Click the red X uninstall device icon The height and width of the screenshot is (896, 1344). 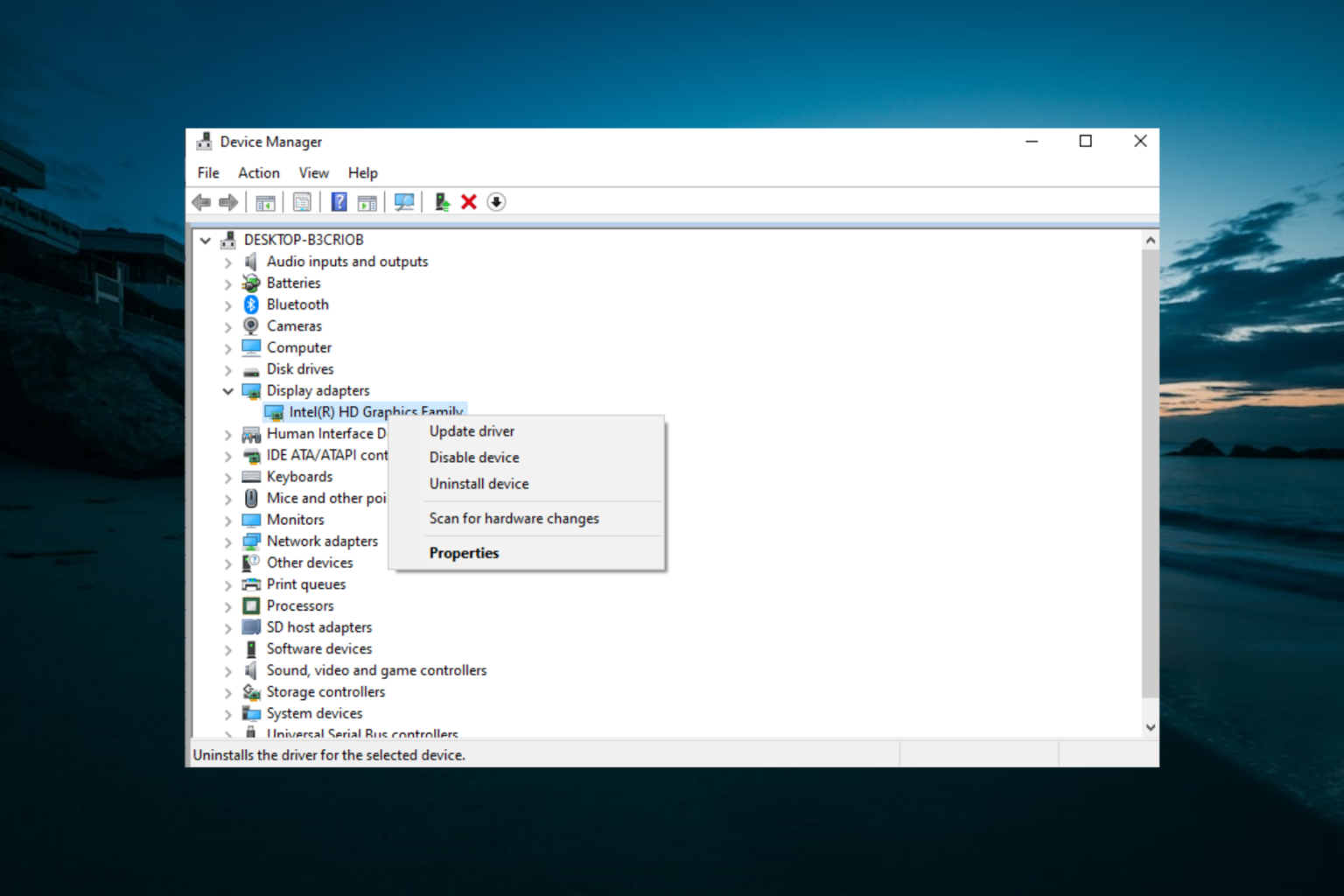coord(469,202)
